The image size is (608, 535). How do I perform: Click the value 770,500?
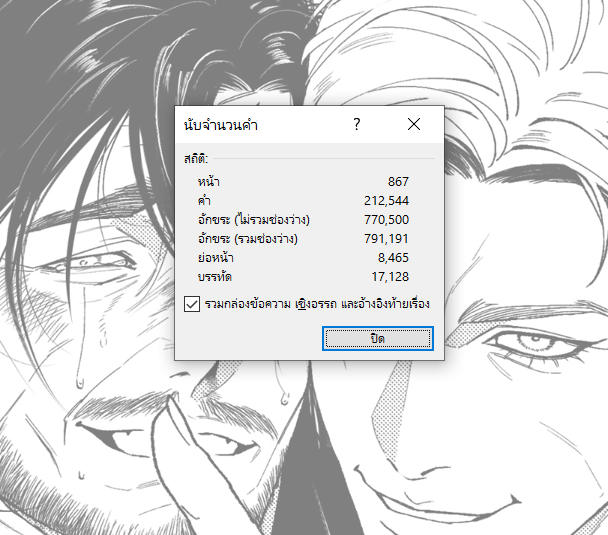[x=386, y=220]
